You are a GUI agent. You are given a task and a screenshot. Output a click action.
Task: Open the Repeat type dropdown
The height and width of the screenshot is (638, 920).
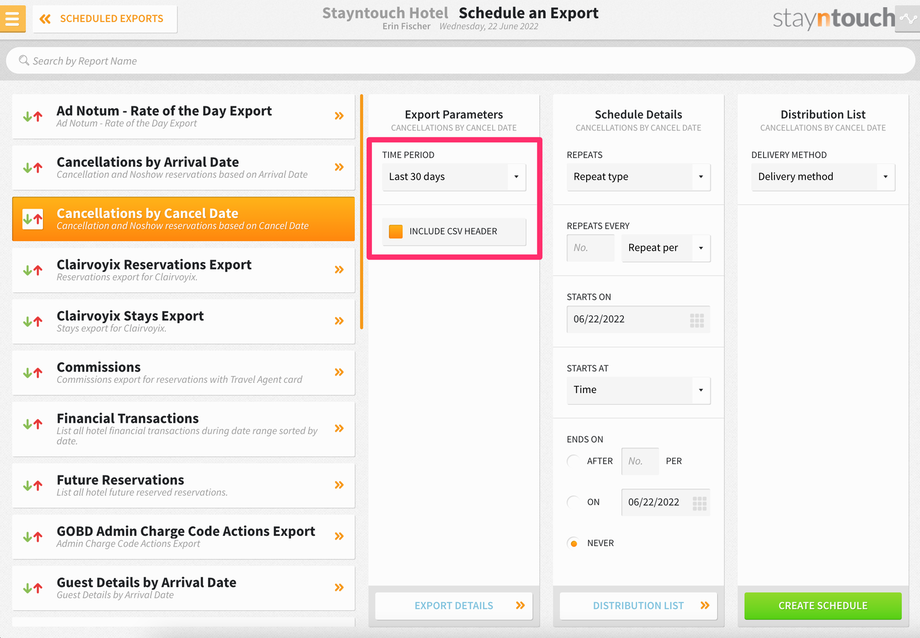[638, 177]
